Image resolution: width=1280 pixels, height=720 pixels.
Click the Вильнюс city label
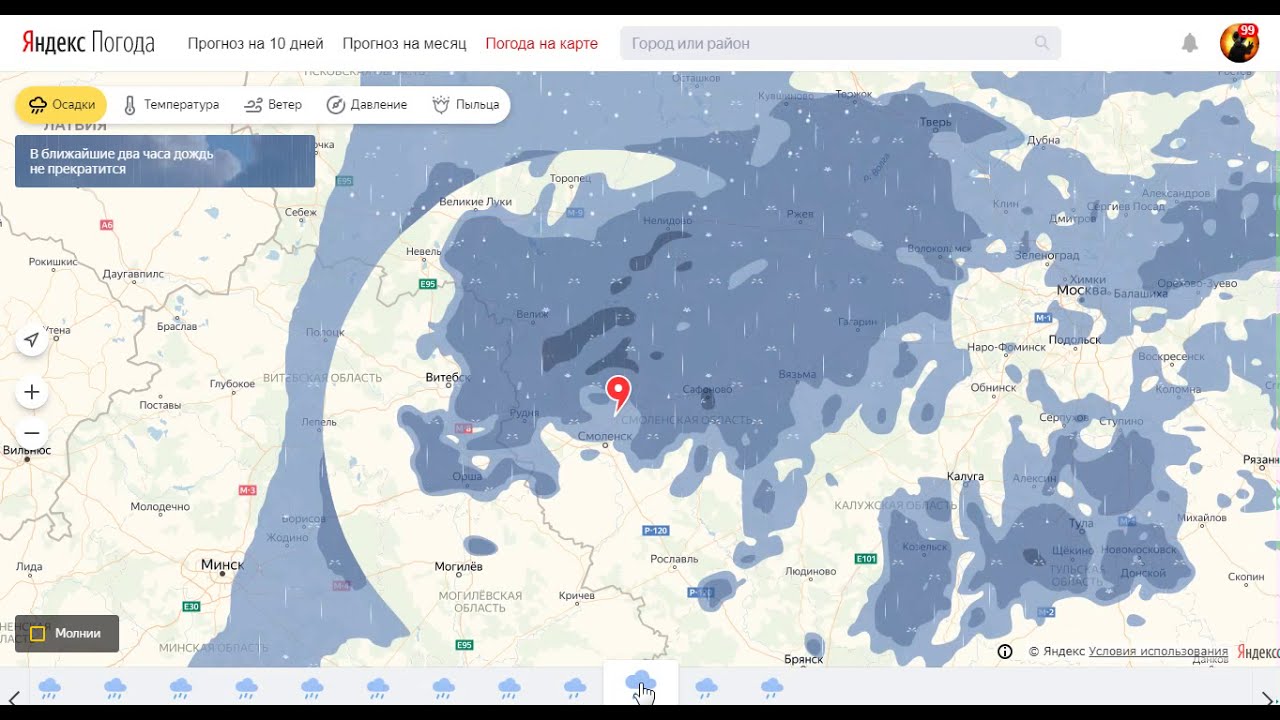[26, 450]
